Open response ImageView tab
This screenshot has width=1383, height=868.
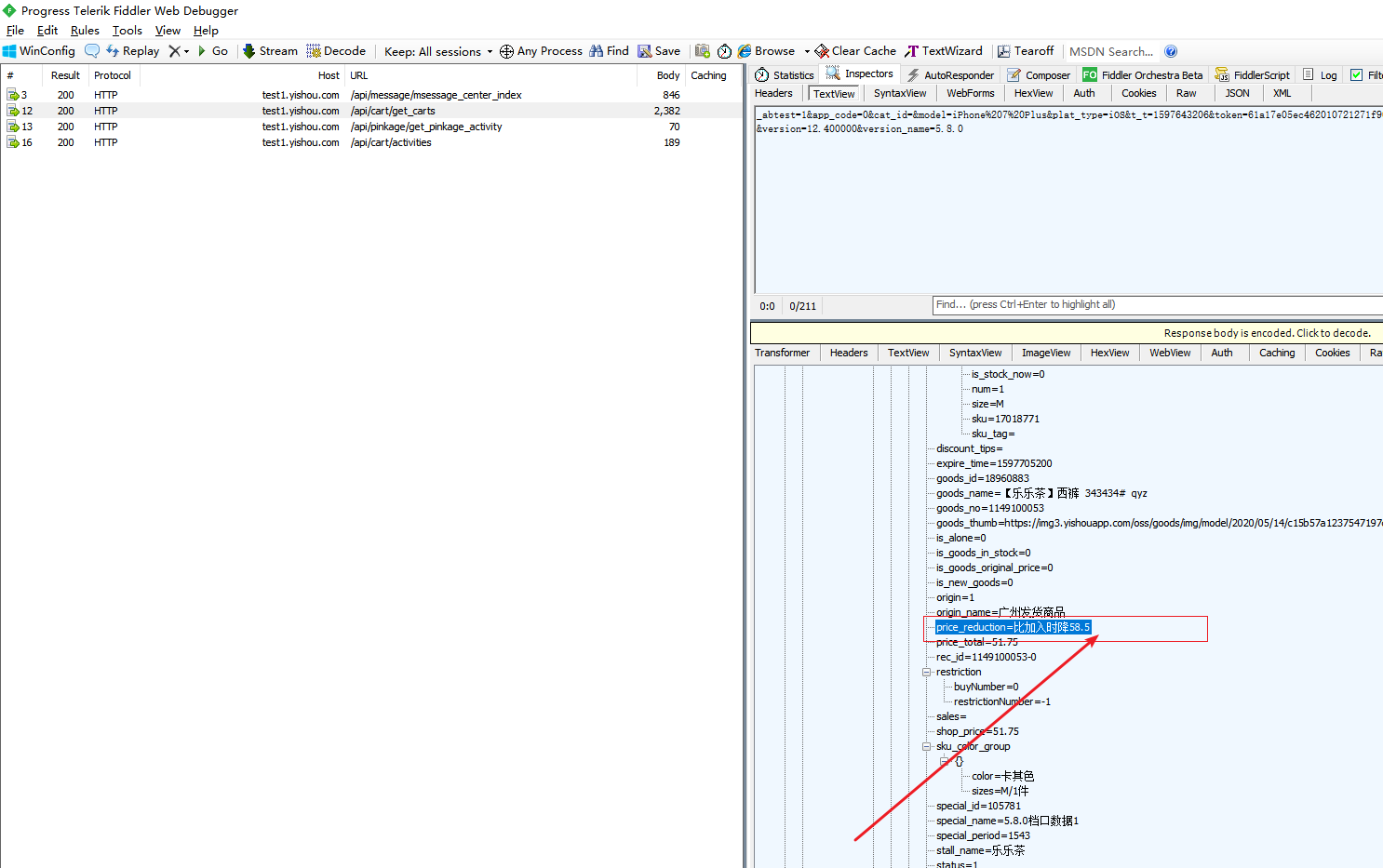pyautogui.click(x=1046, y=353)
